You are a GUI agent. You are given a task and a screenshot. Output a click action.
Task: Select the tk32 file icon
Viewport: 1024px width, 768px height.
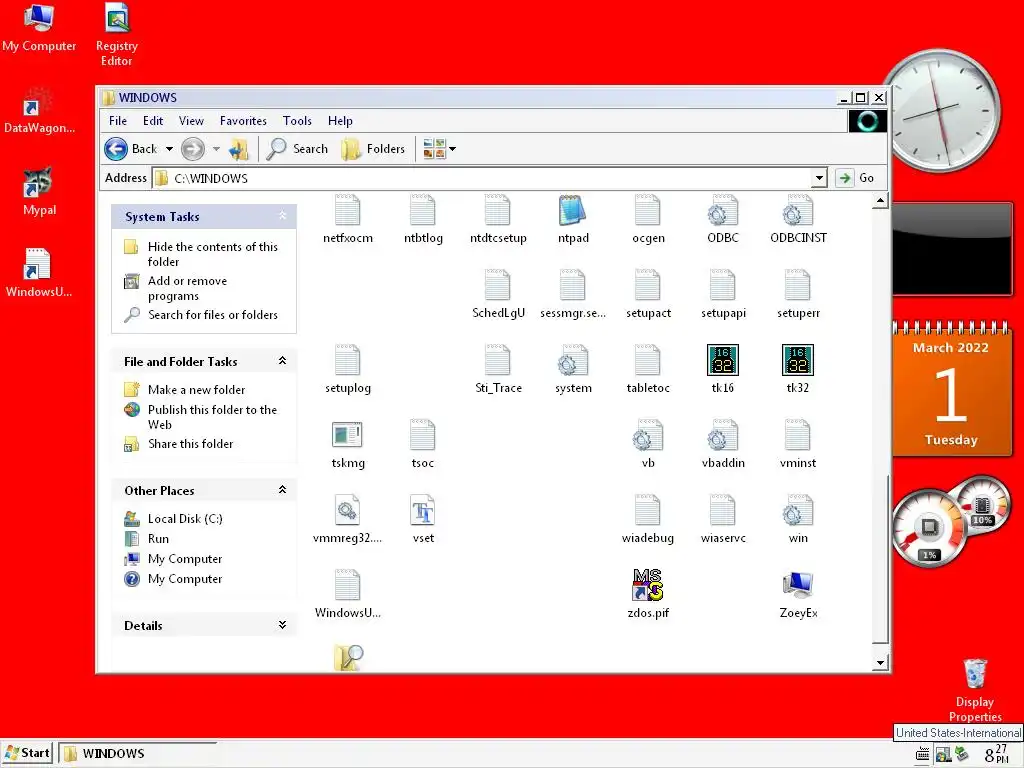pyautogui.click(x=797, y=360)
